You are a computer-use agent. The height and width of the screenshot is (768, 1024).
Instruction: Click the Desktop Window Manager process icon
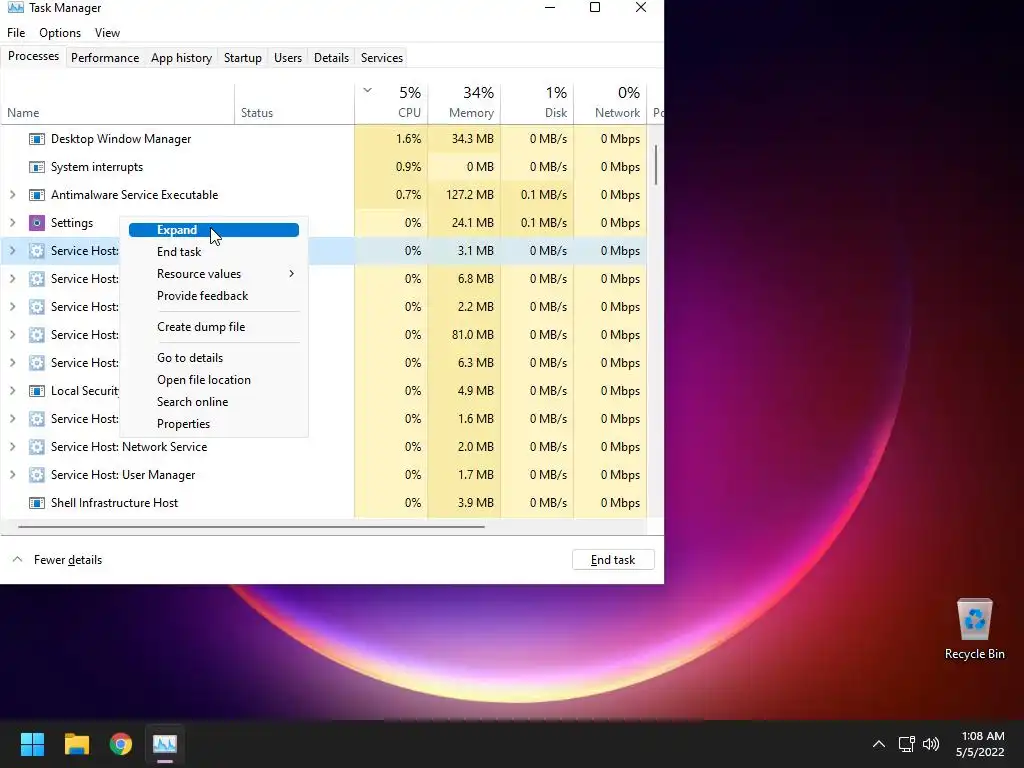pos(37,139)
